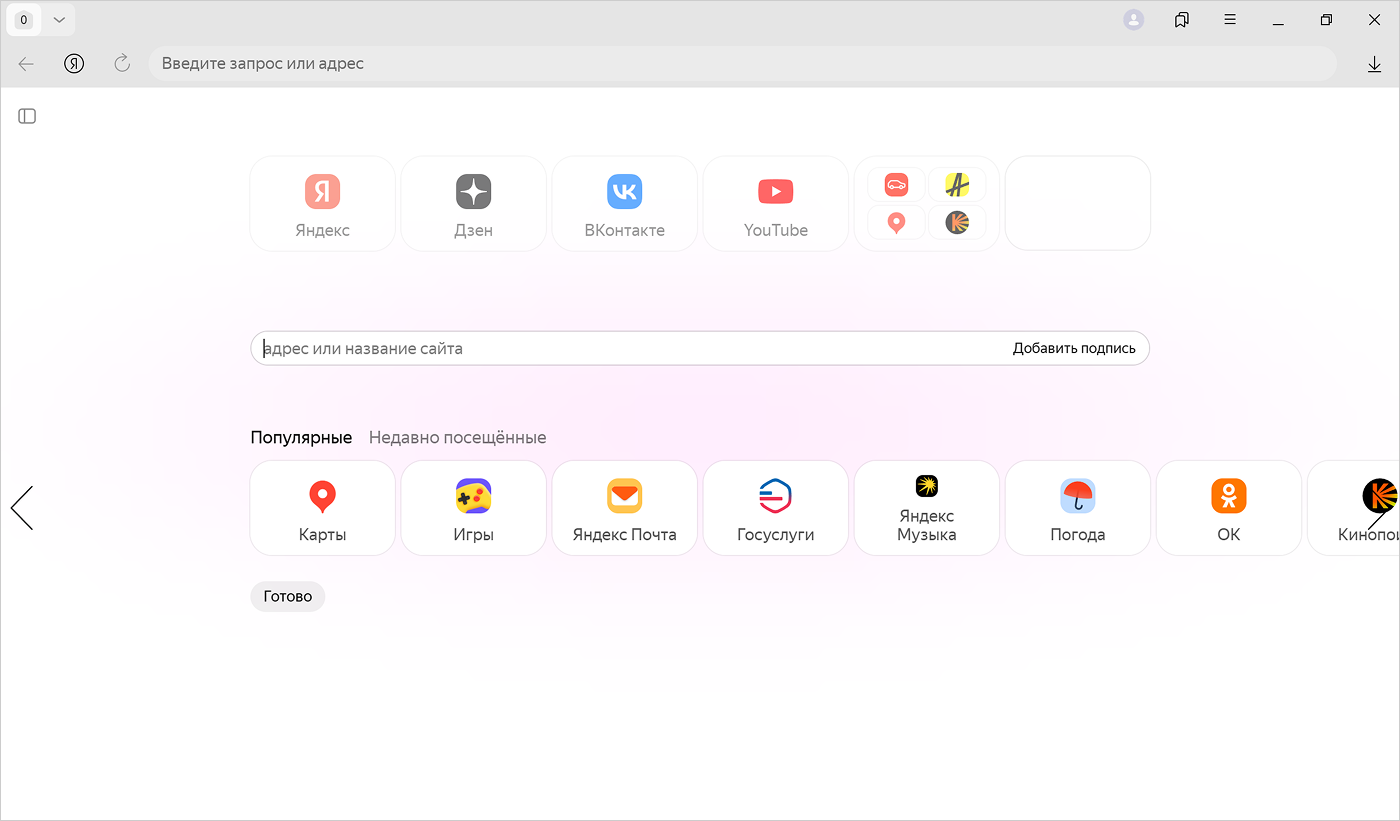
Task: Switch to Недавно посещённые tab
Action: [x=457, y=438]
